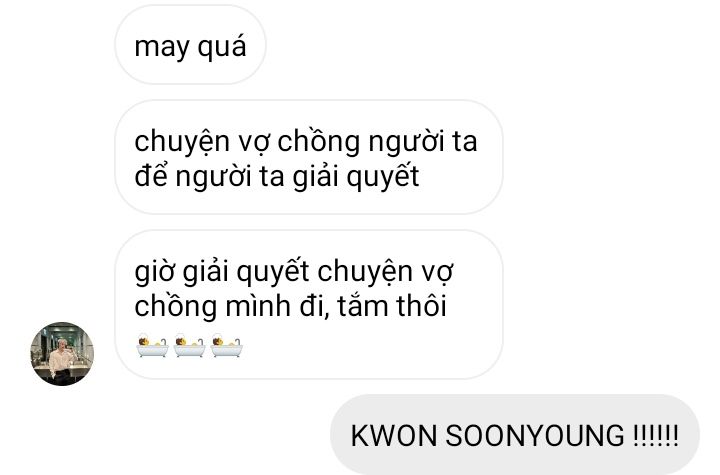Open the sender's profile picture avatar
This screenshot has width=720, height=475.
[x=62, y=353]
